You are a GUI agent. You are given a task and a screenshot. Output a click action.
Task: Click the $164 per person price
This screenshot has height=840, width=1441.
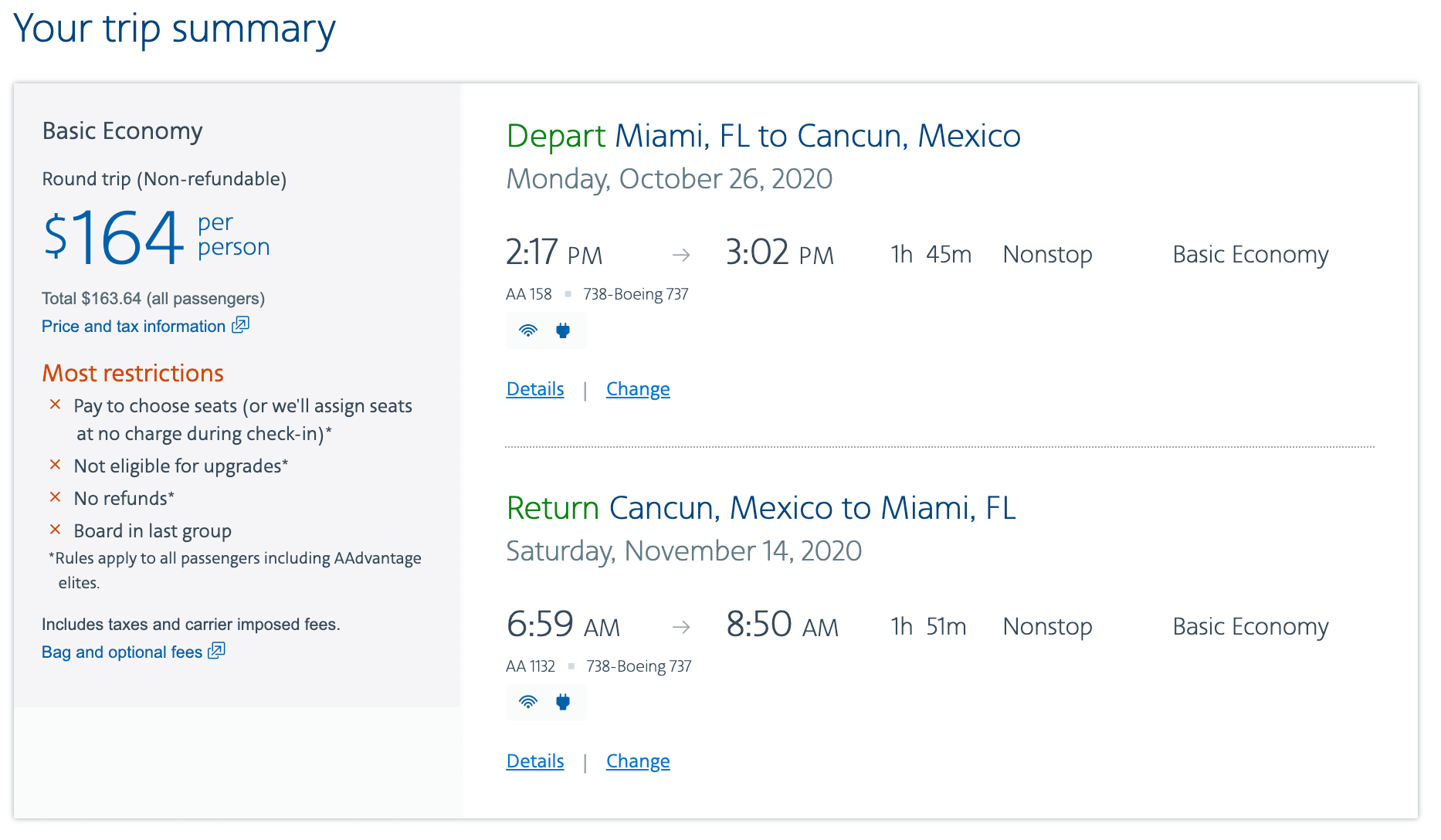click(114, 236)
